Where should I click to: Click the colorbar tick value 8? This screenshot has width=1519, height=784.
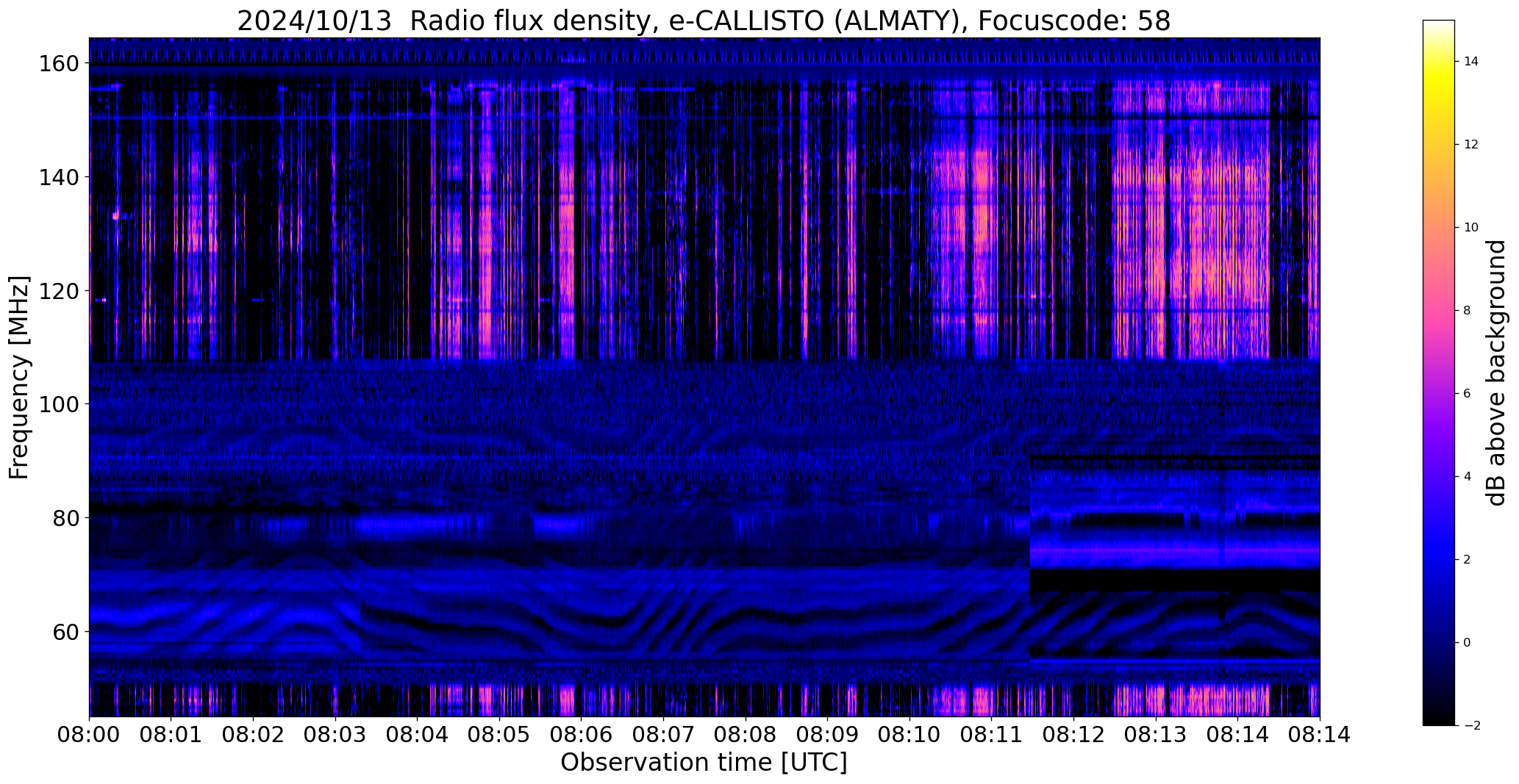1467,311
